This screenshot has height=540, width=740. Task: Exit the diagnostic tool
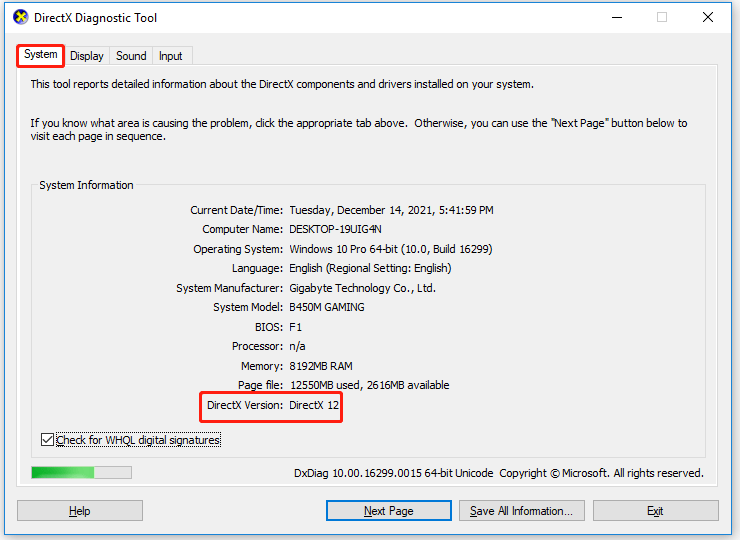click(x=656, y=511)
